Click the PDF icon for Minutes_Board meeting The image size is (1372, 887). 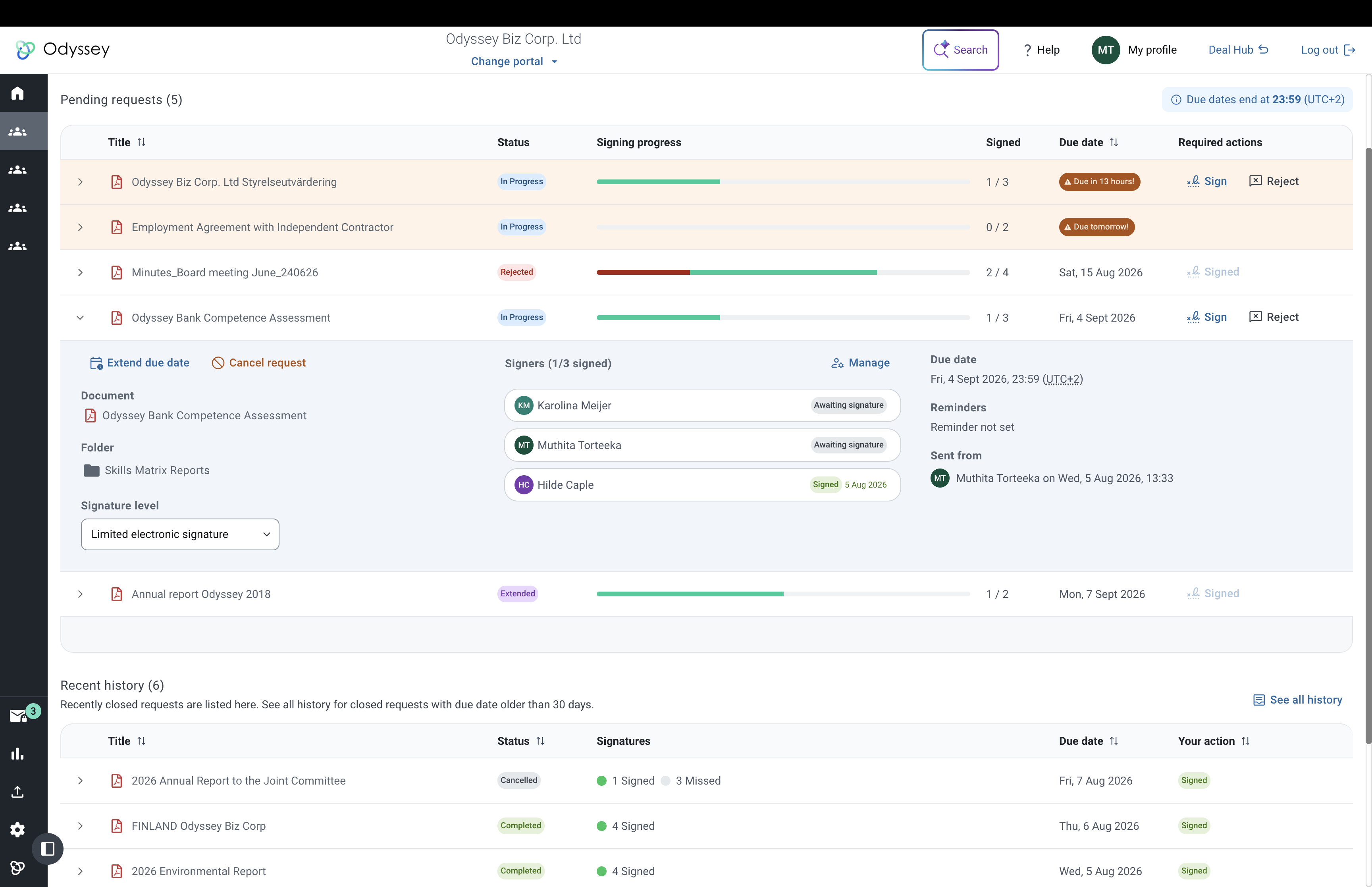[x=116, y=272]
